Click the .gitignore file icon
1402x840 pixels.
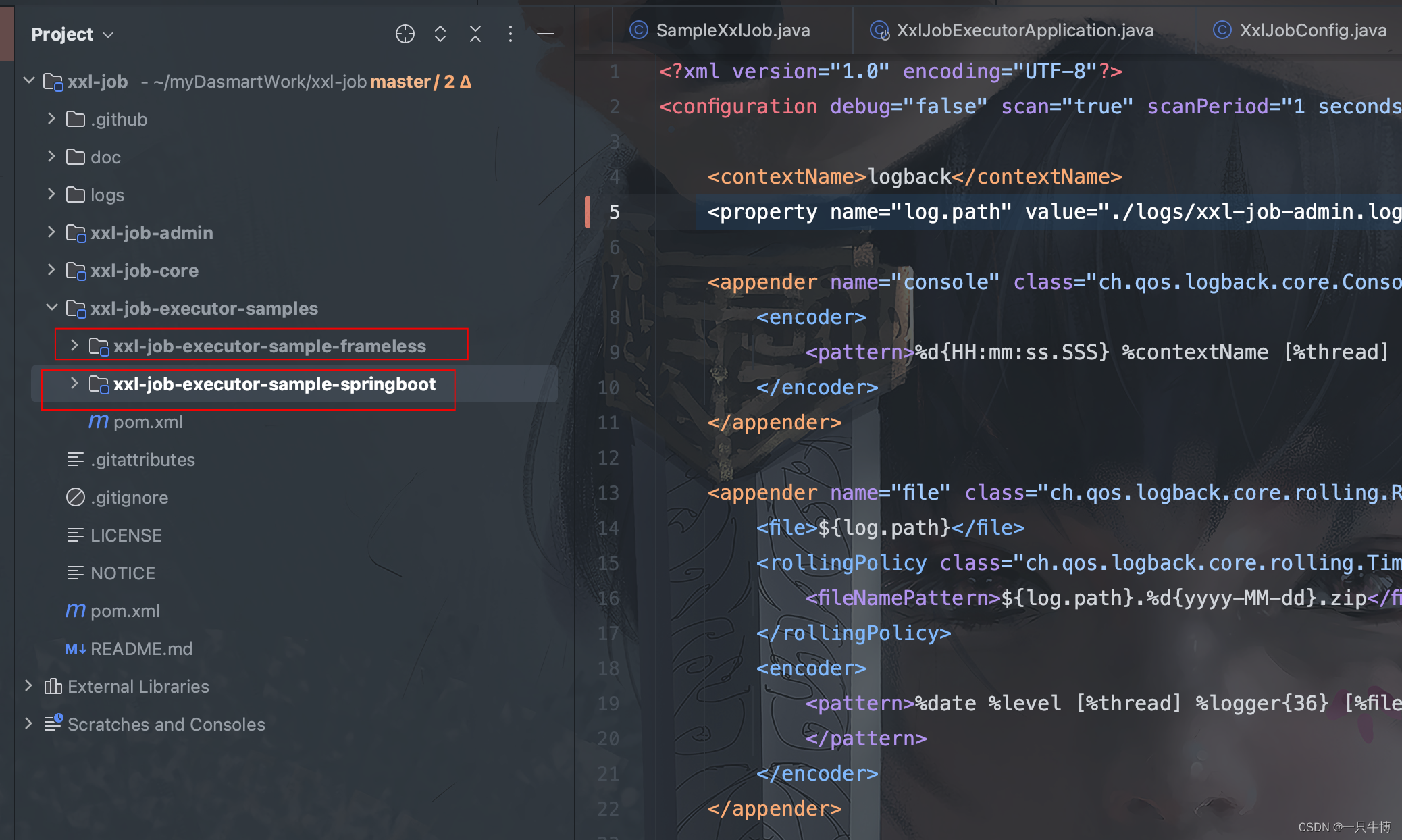[75, 498]
